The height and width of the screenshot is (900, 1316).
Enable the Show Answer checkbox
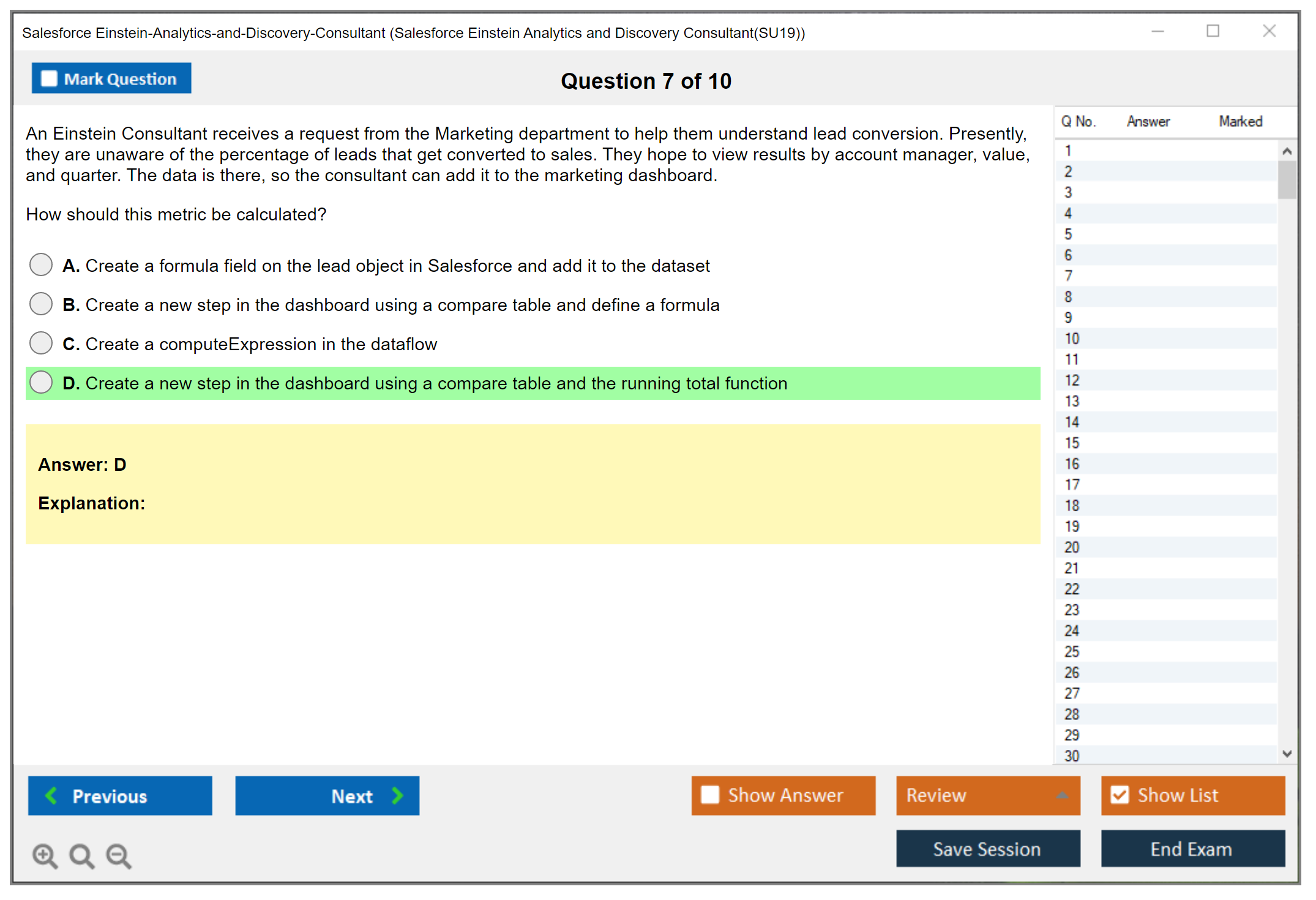point(710,795)
